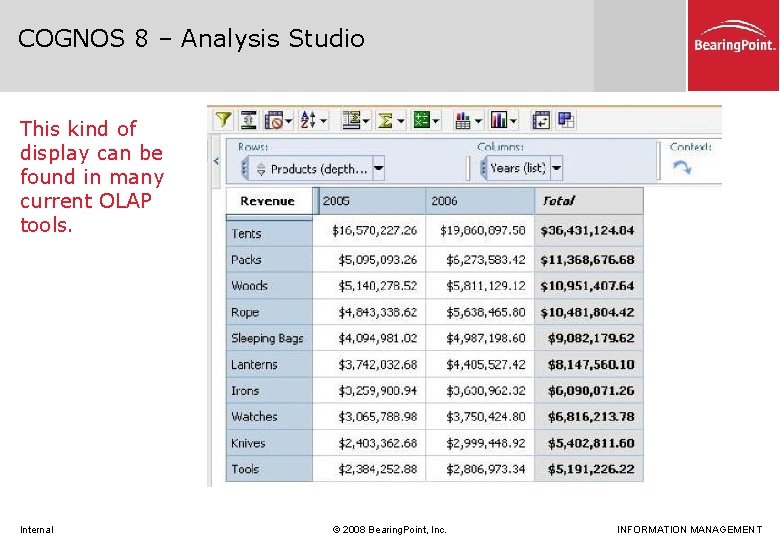Click the Packs Total value $11,368,676.68

[x=587, y=260]
